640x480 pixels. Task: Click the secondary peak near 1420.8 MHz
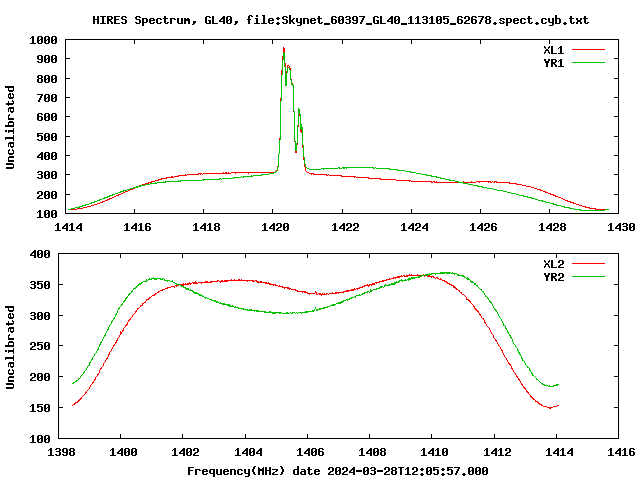tap(299, 112)
